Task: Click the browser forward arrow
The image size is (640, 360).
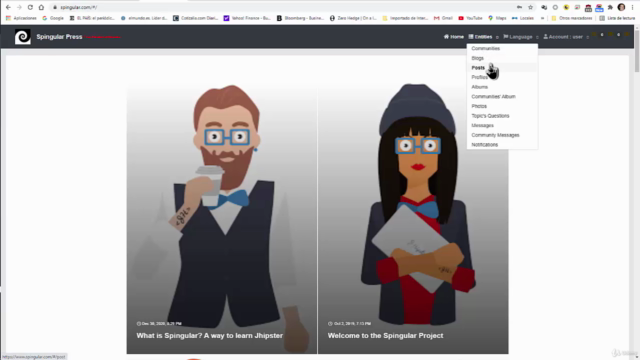Action: click(19, 7)
